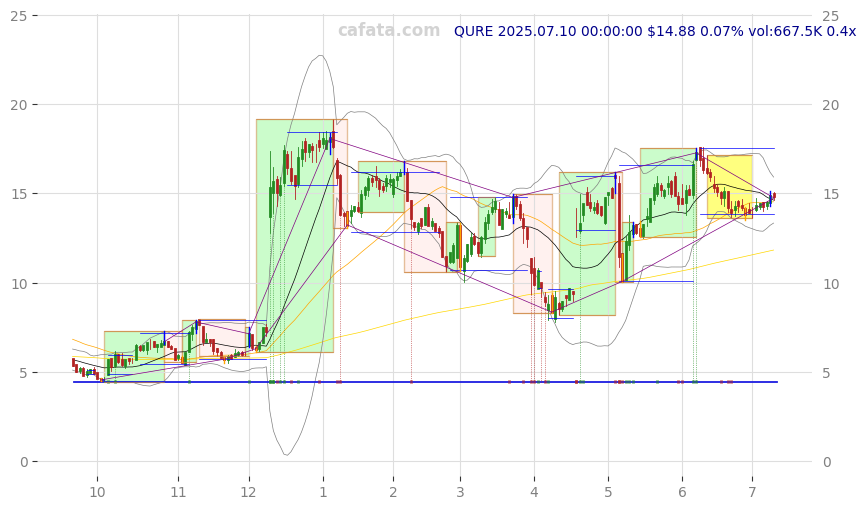Click the right y-axis label 0
866x510 pixels.
point(826,462)
